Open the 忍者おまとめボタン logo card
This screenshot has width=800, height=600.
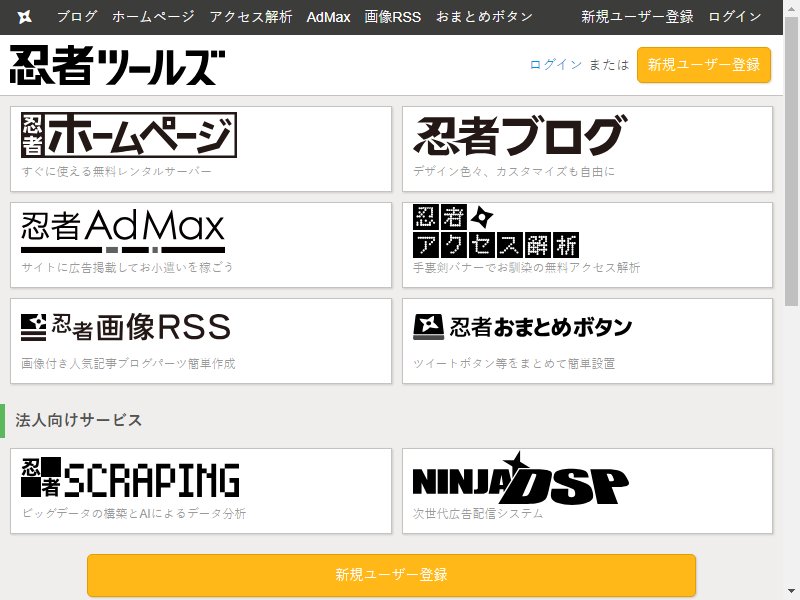(x=587, y=341)
